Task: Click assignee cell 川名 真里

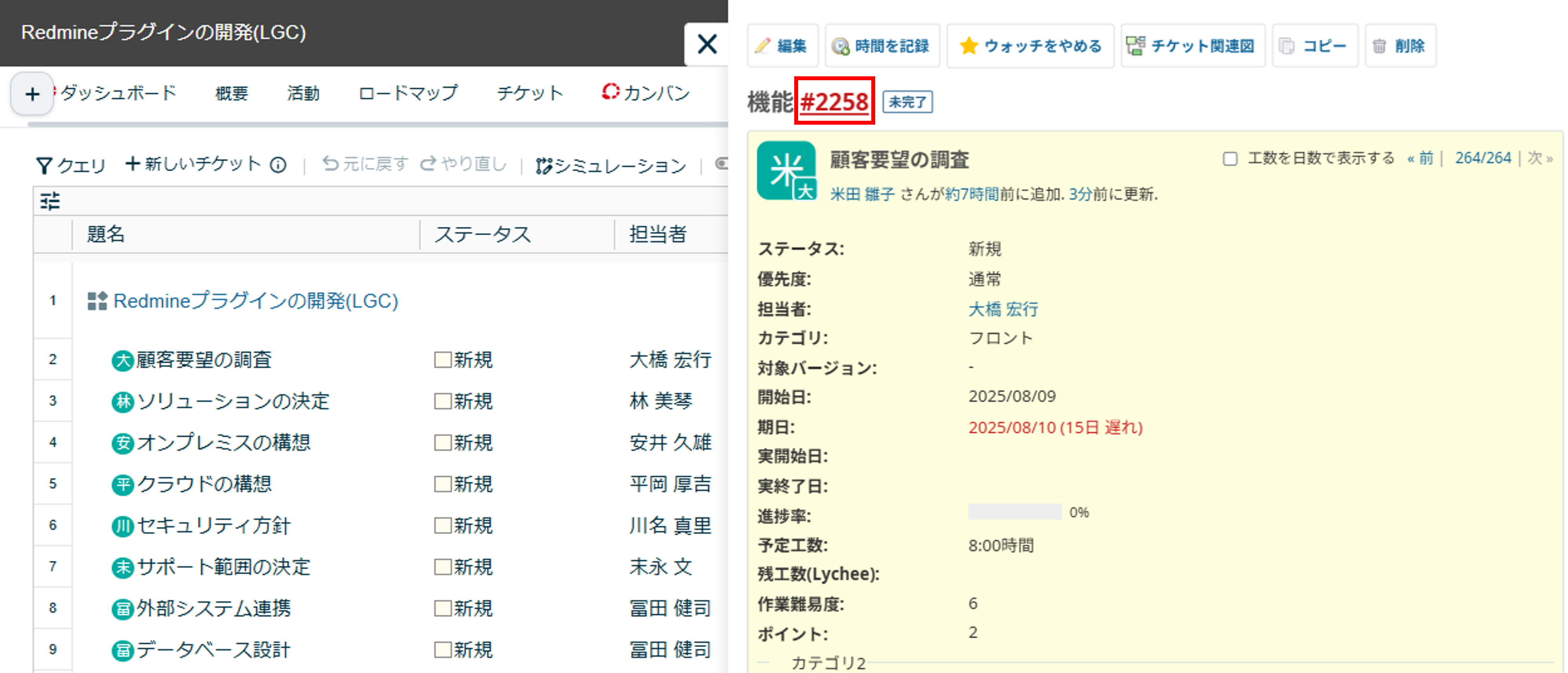Action: 670,525
